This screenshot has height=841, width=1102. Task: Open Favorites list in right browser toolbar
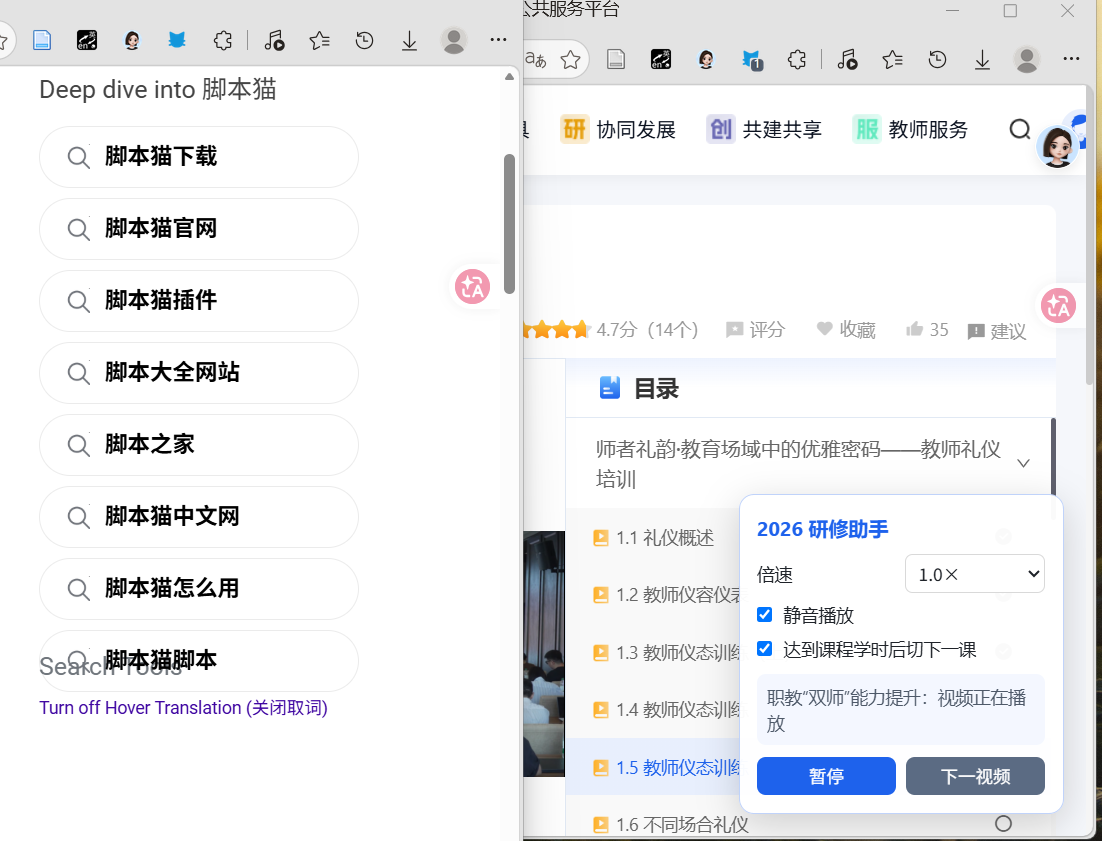coord(893,60)
